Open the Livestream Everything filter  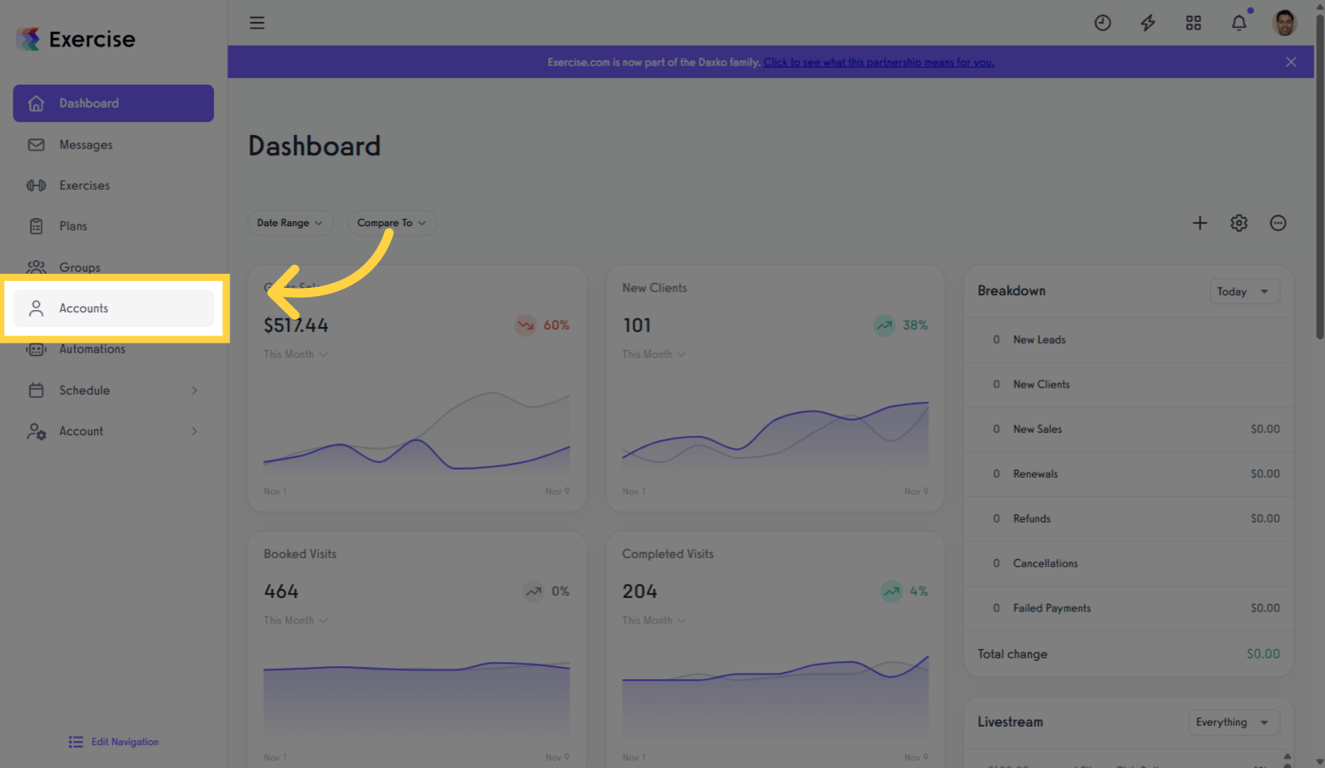coord(1233,722)
